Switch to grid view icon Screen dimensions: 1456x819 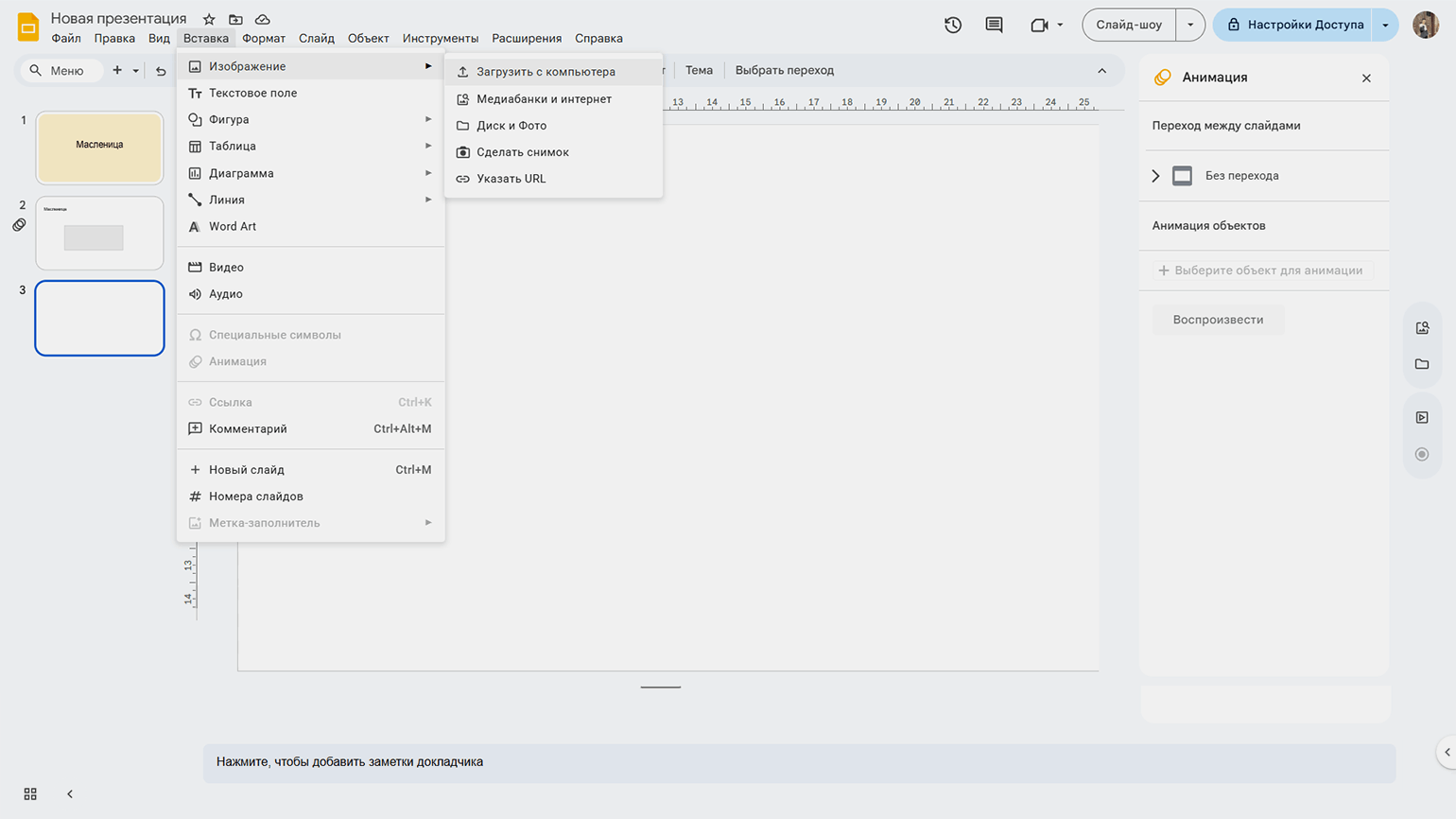[30, 794]
